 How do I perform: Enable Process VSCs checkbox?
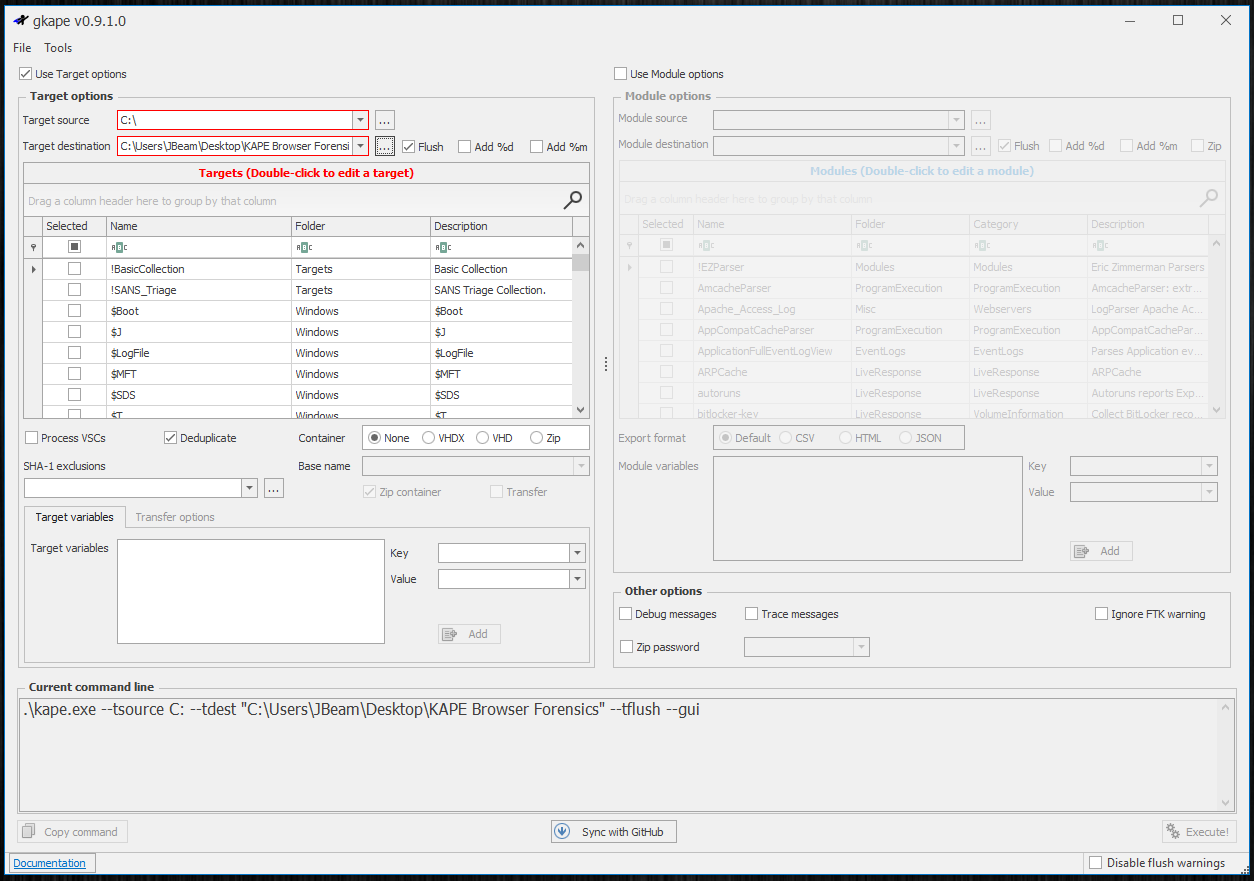32,438
